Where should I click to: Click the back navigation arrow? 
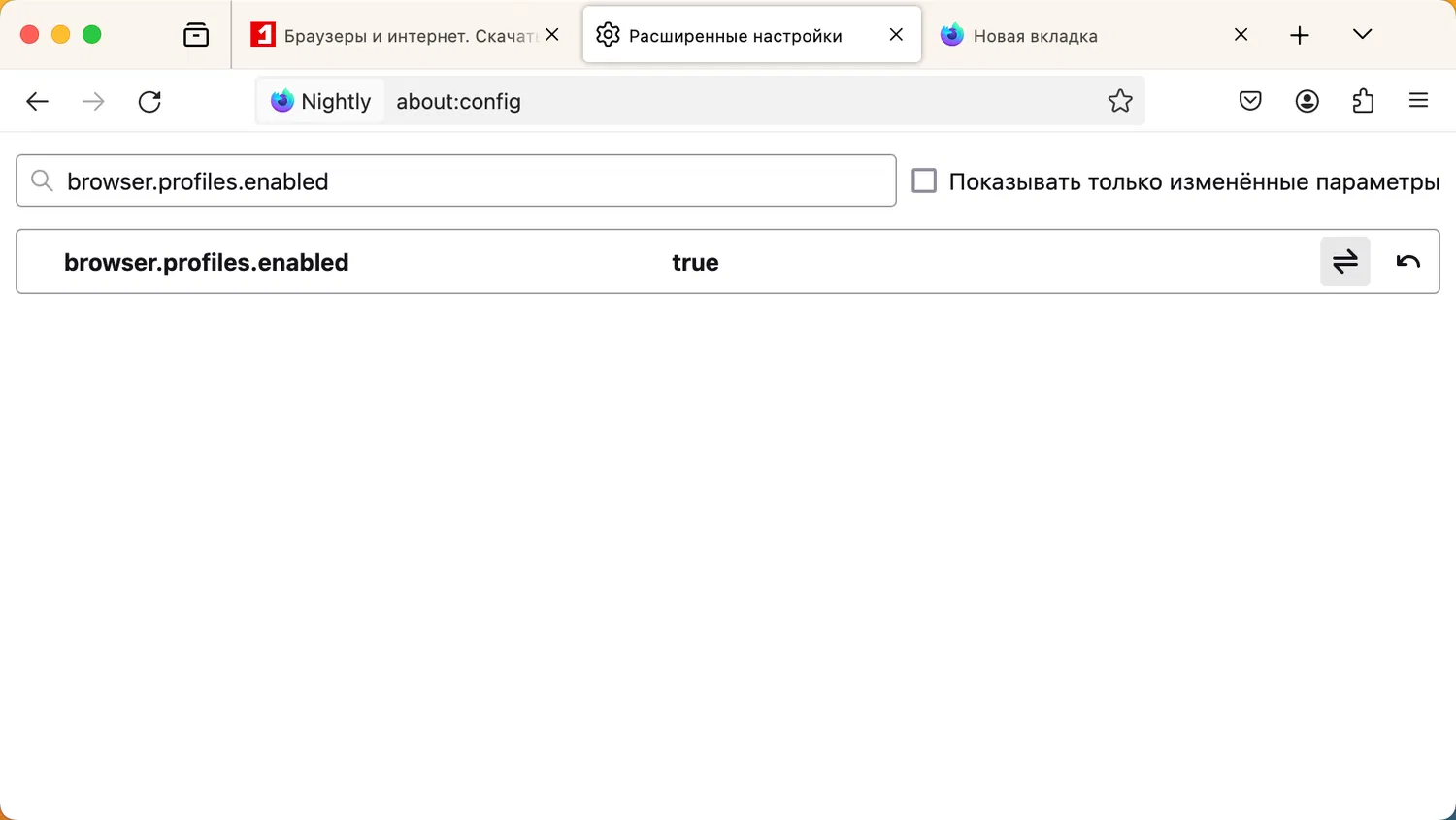coord(37,102)
